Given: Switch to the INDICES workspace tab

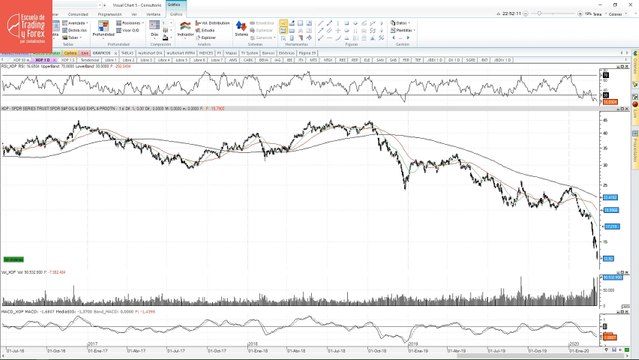Looking at the screenshot, I should [206, 53].
